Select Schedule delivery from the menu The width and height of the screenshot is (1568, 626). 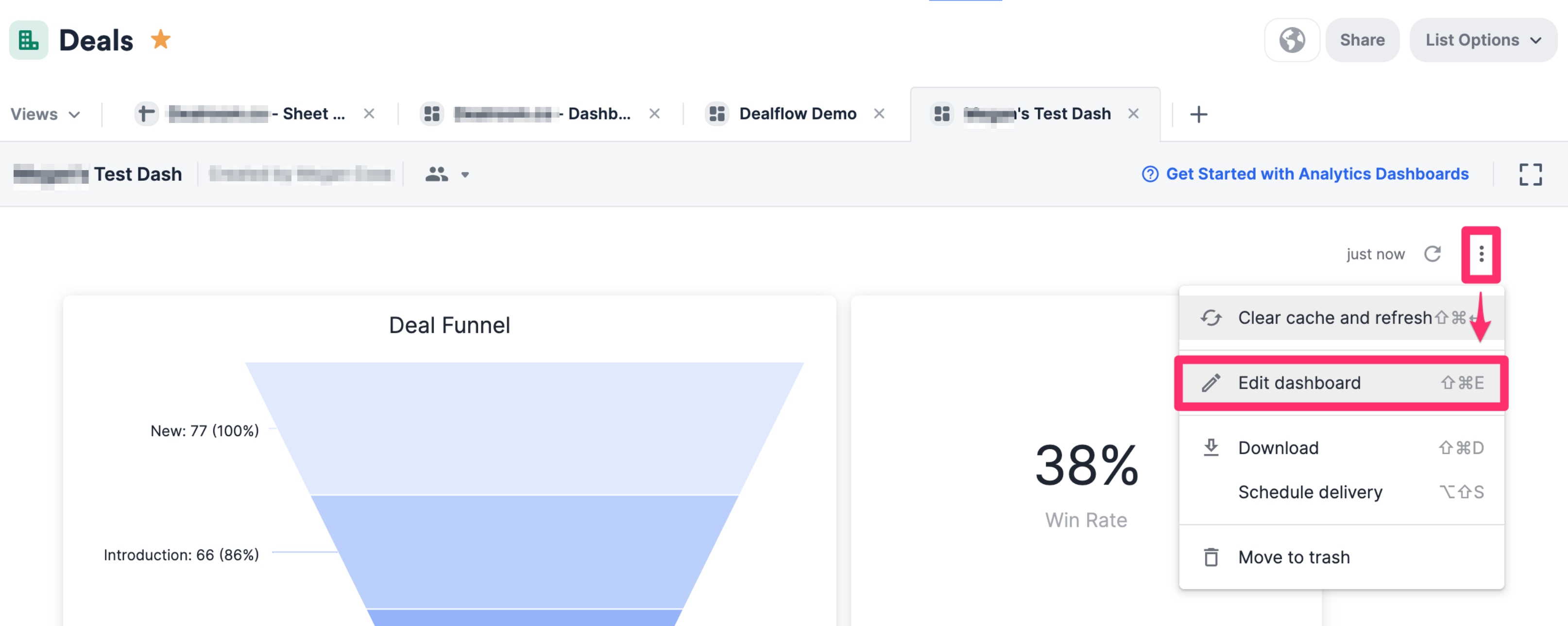click(1310, 492)
